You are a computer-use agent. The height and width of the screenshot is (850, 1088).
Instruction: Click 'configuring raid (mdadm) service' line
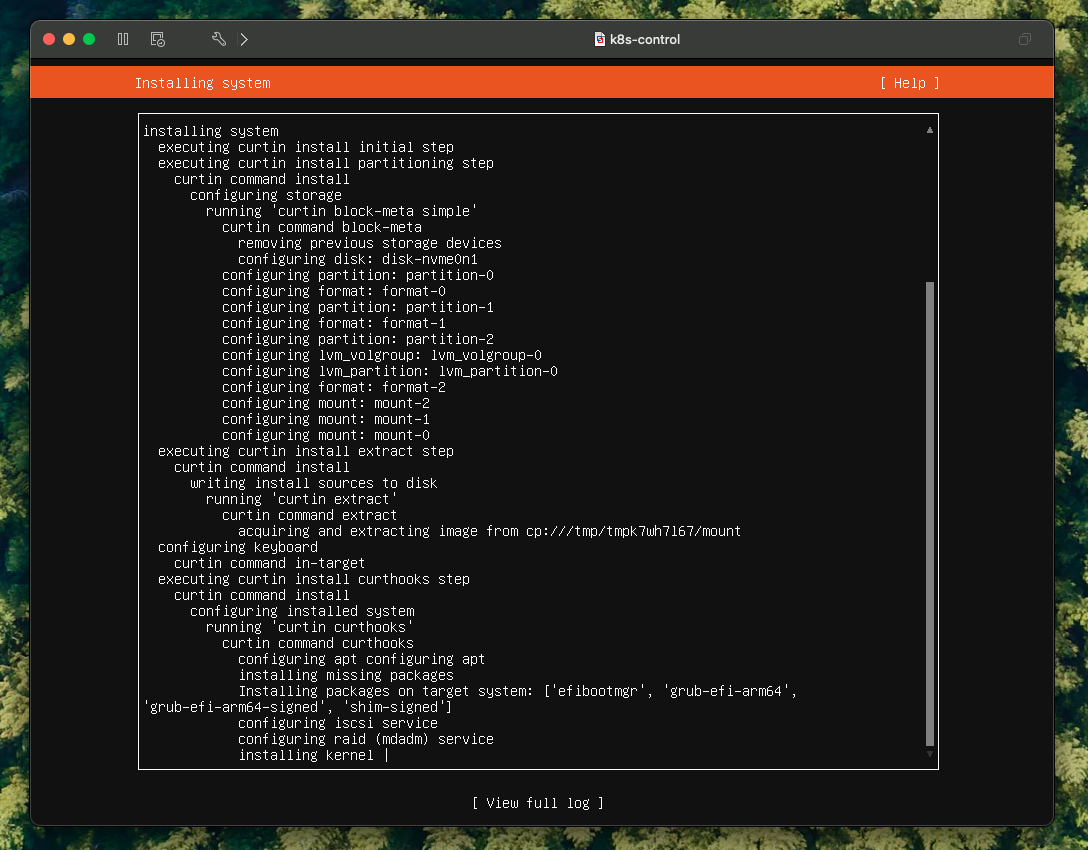coord(365,739)
